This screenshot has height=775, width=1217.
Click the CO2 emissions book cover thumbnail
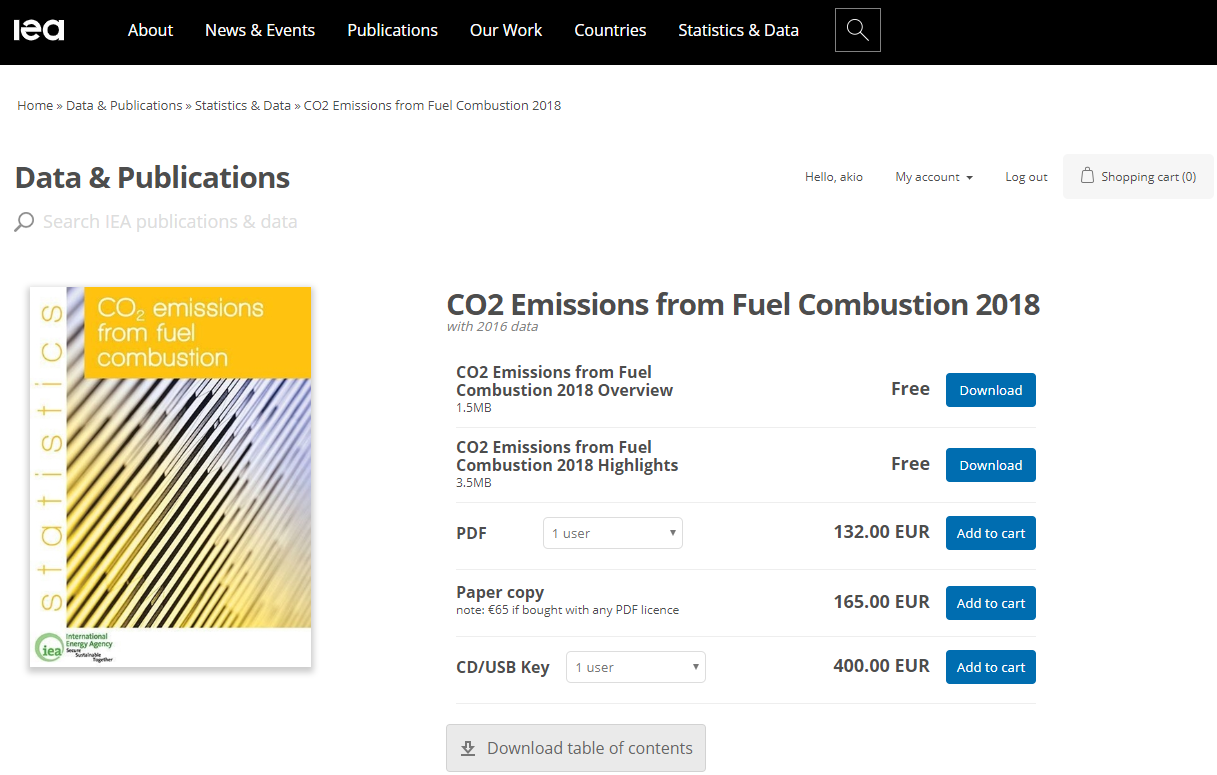tap(170, 476)
